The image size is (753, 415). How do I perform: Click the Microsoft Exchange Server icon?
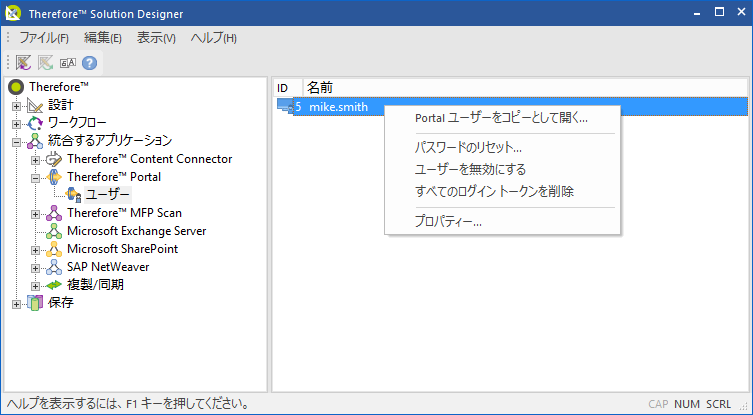point(54,231)
